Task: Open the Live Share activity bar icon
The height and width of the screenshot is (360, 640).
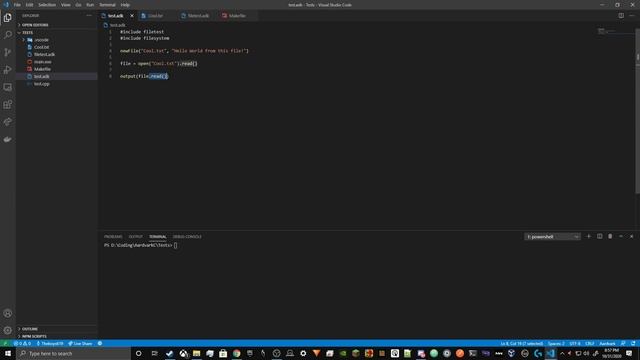Action: (x=7, y=122)
